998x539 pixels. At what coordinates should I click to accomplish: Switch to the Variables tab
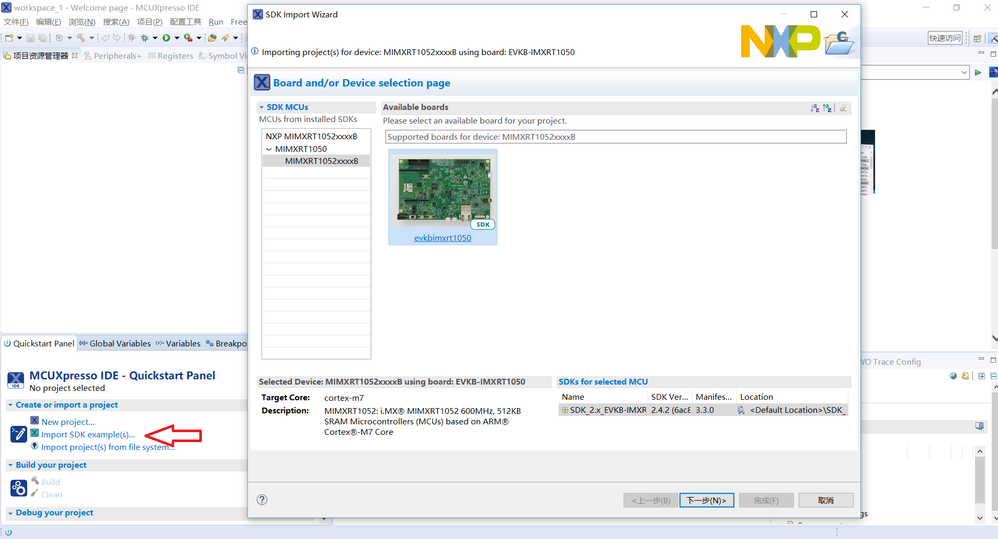click(178, 344)
